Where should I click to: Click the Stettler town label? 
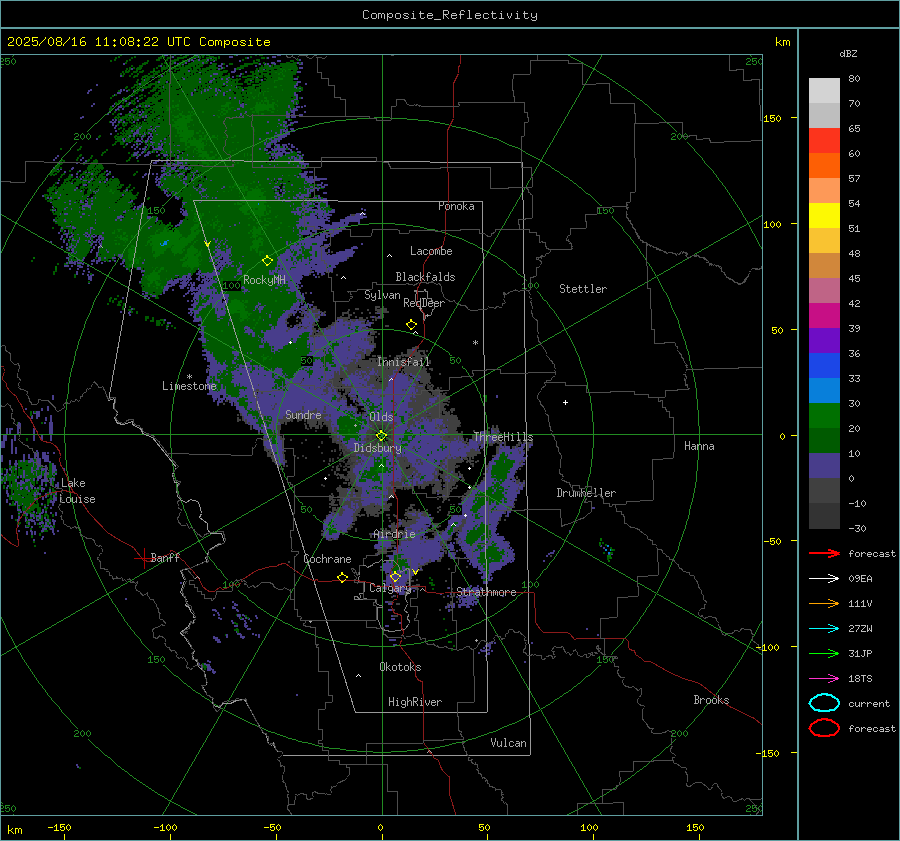(583, 289)
